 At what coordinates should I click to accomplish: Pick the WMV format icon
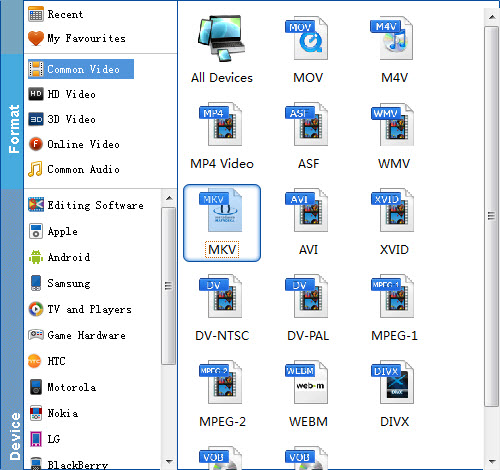point(392,124)
